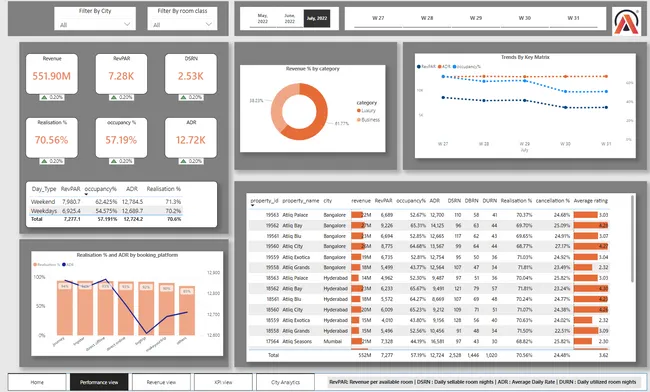The width and height of the screenshot is (650, 392).
Task: Click the Day_Type column header
Action: point(44,189)
